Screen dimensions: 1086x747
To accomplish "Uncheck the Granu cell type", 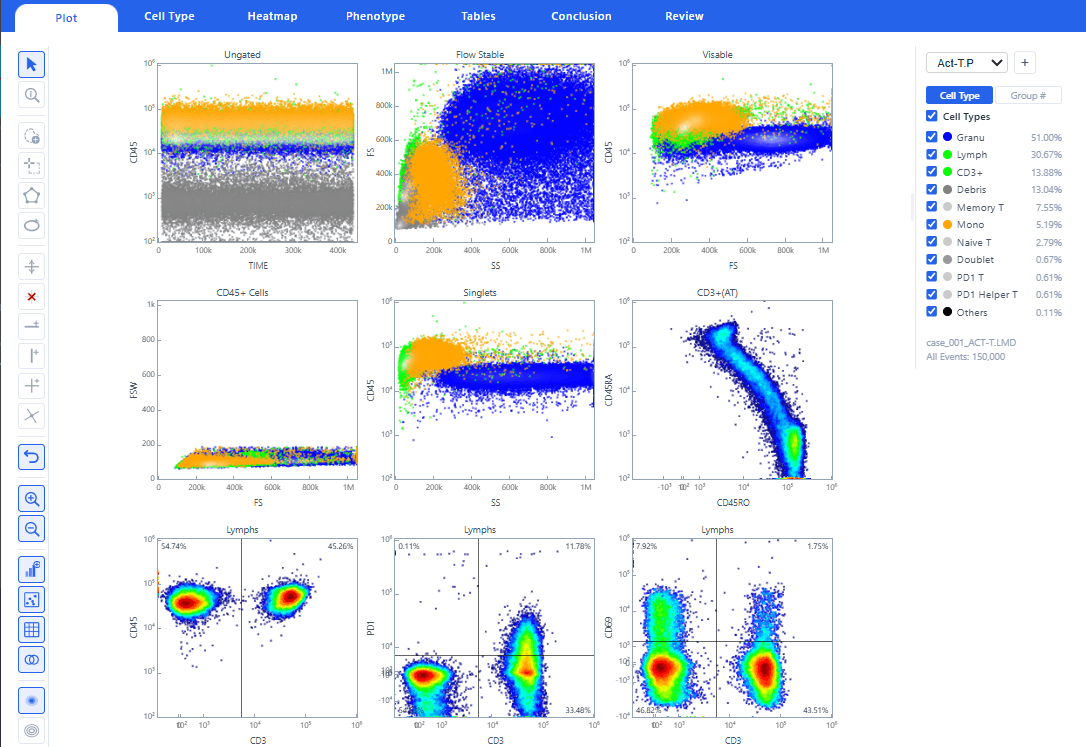I will point(932,137).
